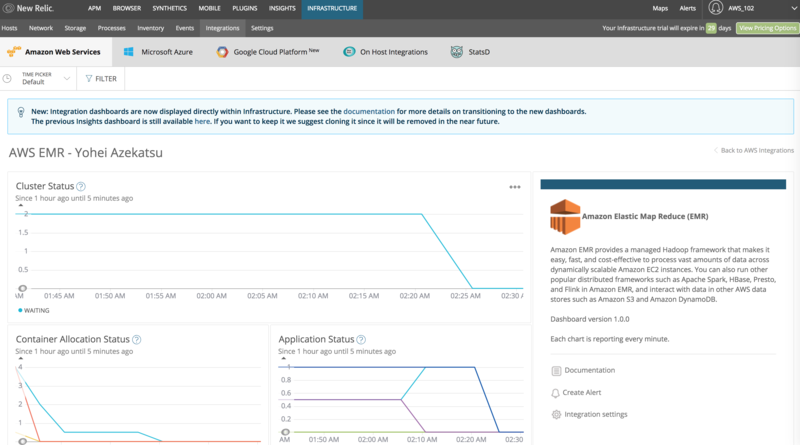Switch to StatsD integrations
The height and width of the screenshot is (445, 800).
[x=470, y=52]
